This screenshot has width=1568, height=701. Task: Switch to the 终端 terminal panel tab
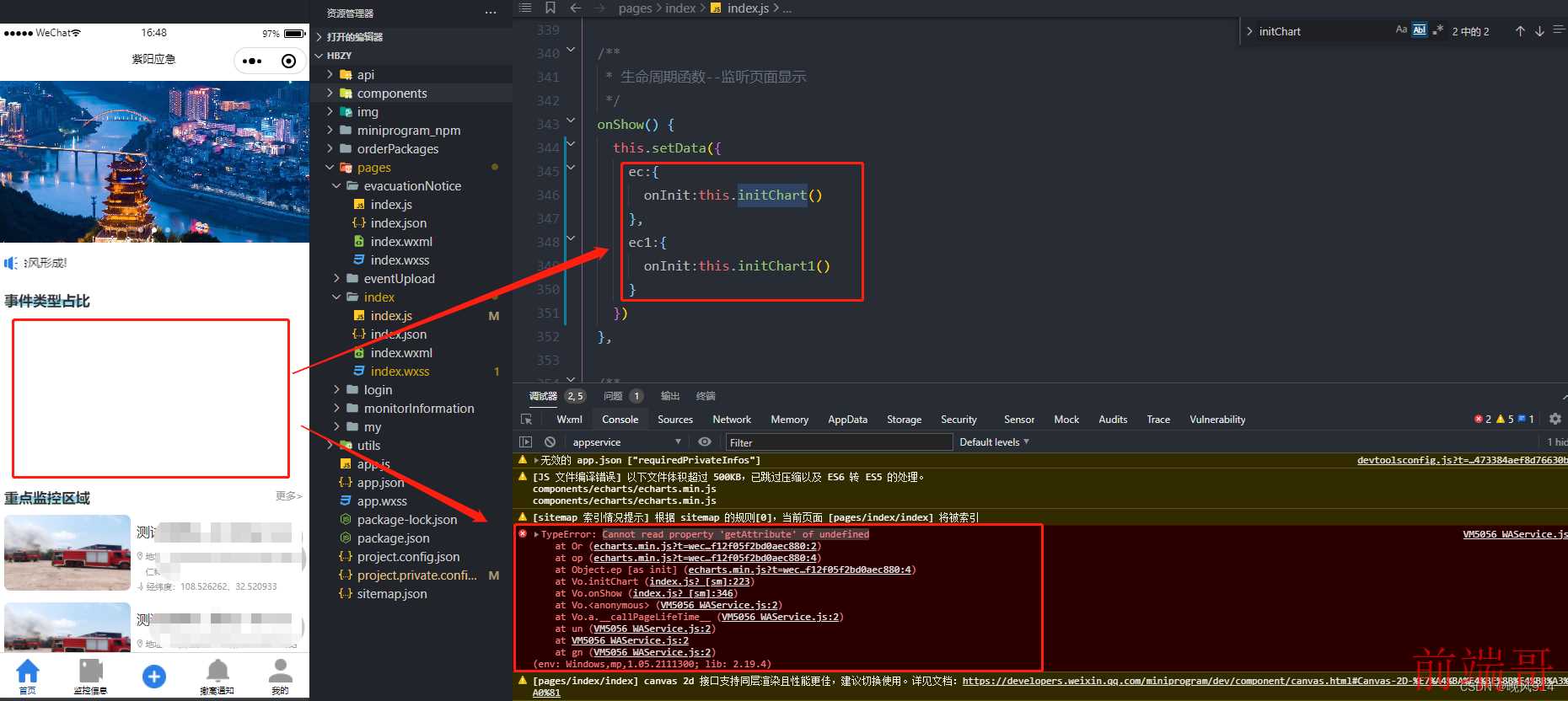coord(706,395)
